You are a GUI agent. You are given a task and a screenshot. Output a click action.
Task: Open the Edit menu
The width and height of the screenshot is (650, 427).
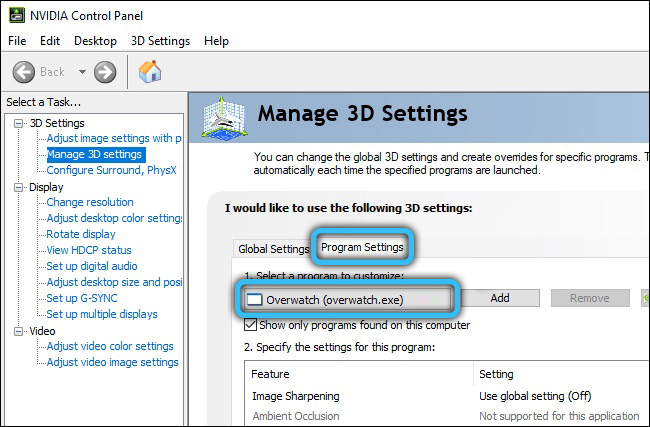click(50, 41)
